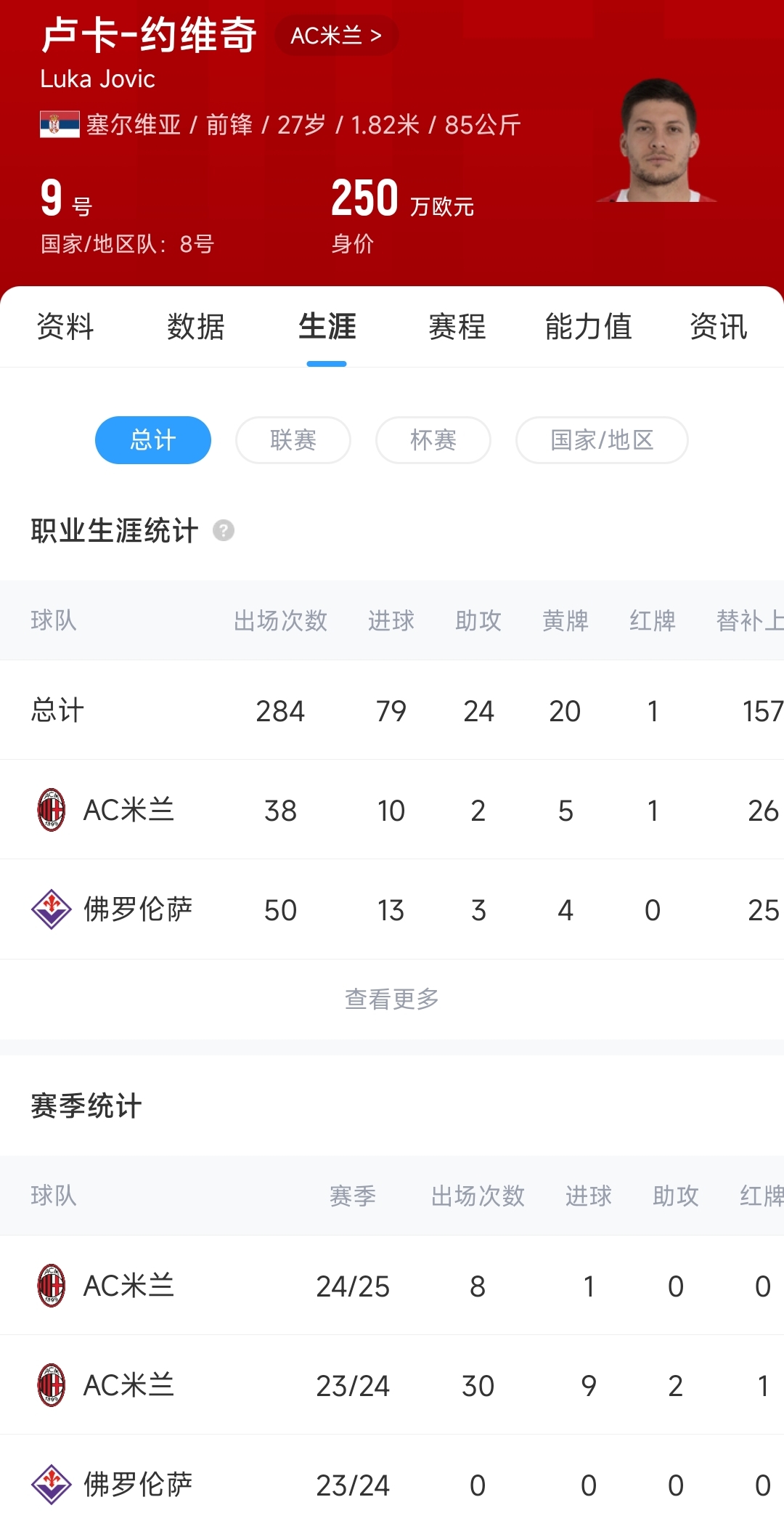This screenshot has width=784, height=1521.
Task: Tap the Serbia flag icon
Action: tap(60, 125)
